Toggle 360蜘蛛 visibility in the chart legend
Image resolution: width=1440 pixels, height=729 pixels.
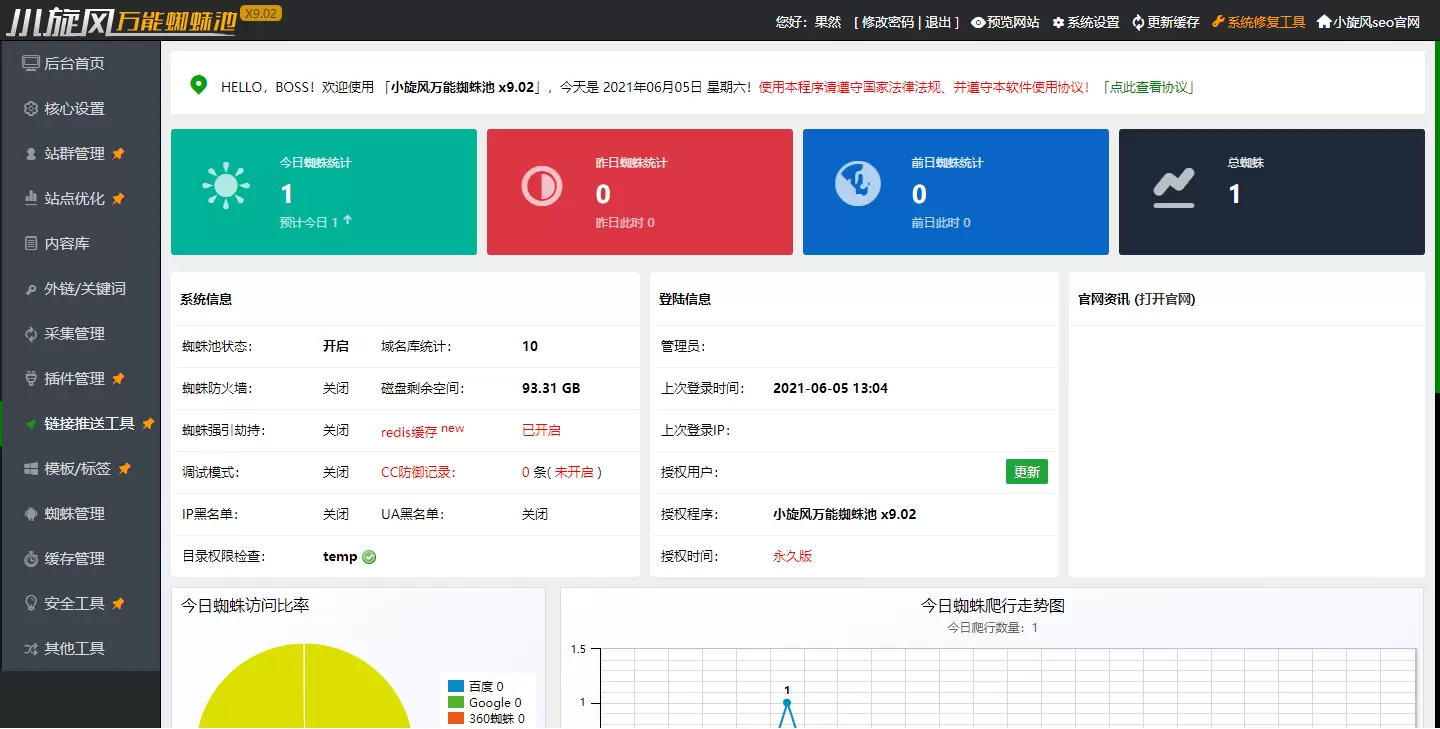point(483,717)
